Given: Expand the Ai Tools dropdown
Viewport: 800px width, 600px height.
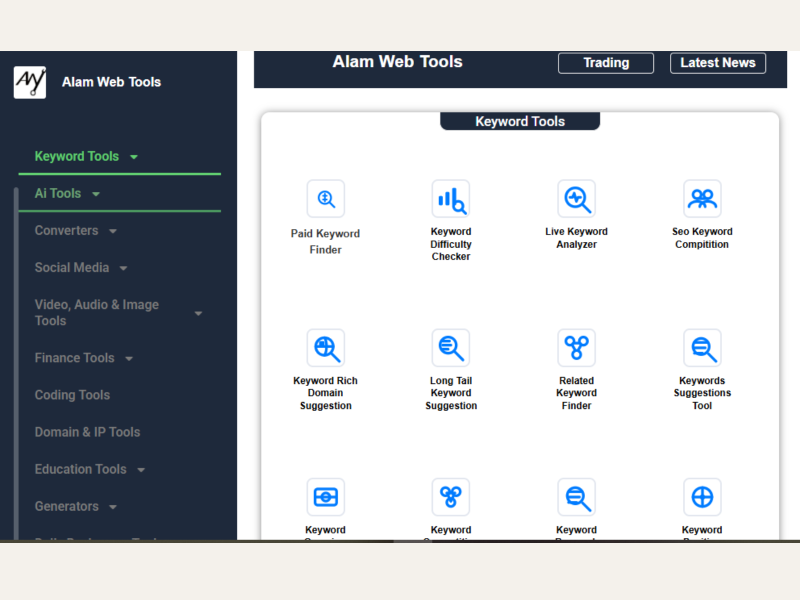Looking at the screenshot, I should (x=67, y=193).
